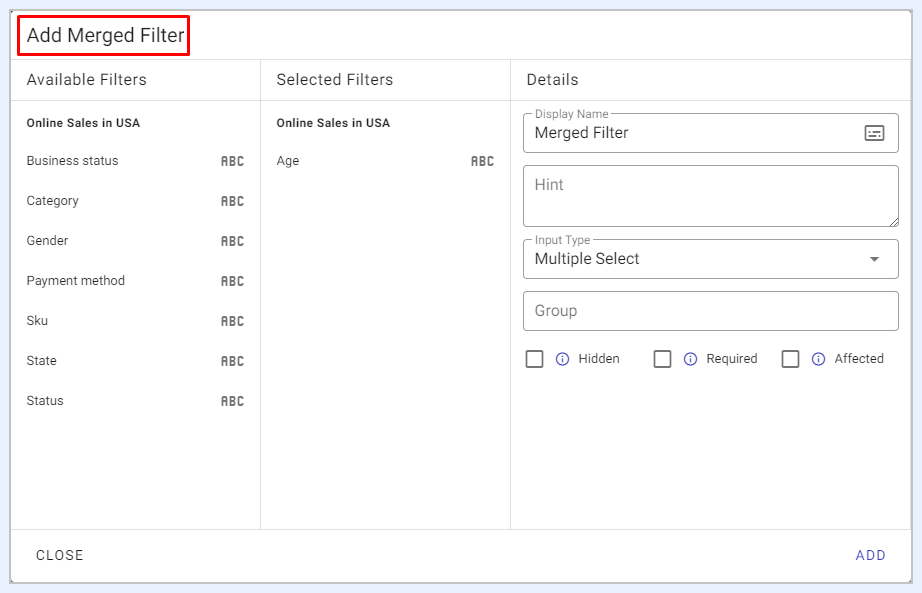
Task: Pick the Gender filter
Action: click(x=135, y=241)
